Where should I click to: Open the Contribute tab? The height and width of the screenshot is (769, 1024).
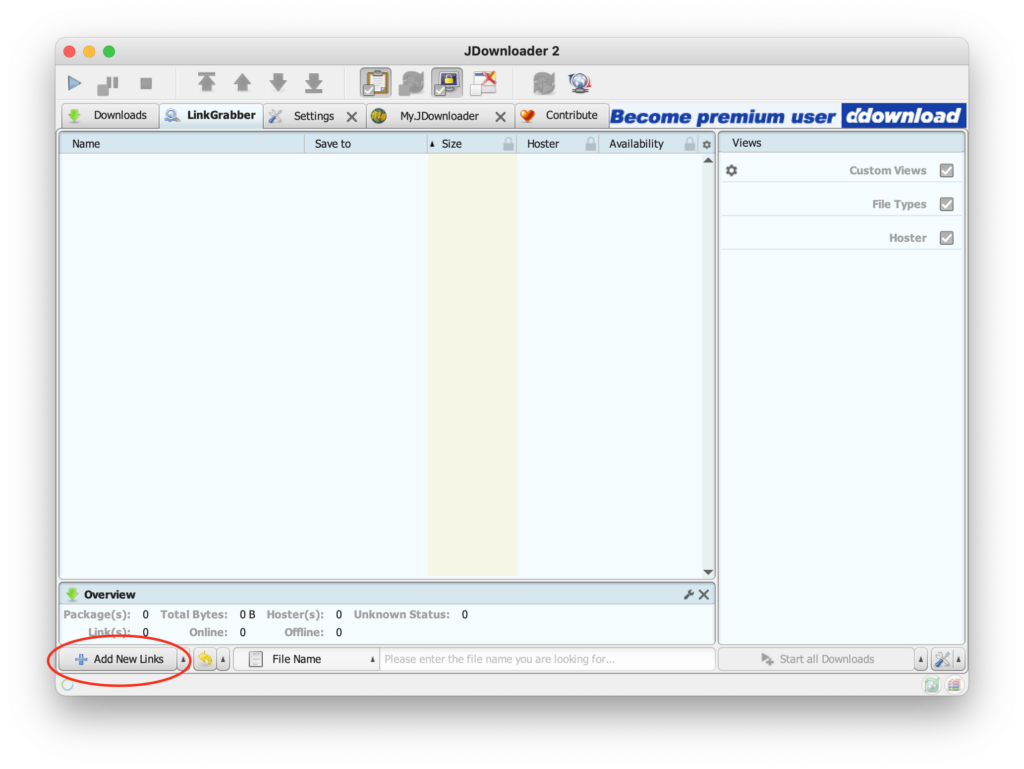pos(562,116)
